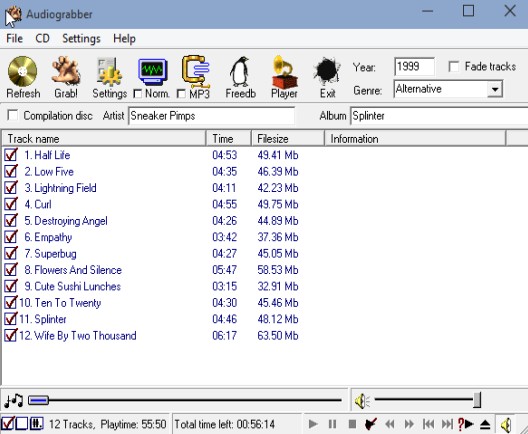Sort by Time column header
Screen dimensions: 528x434
229,139
